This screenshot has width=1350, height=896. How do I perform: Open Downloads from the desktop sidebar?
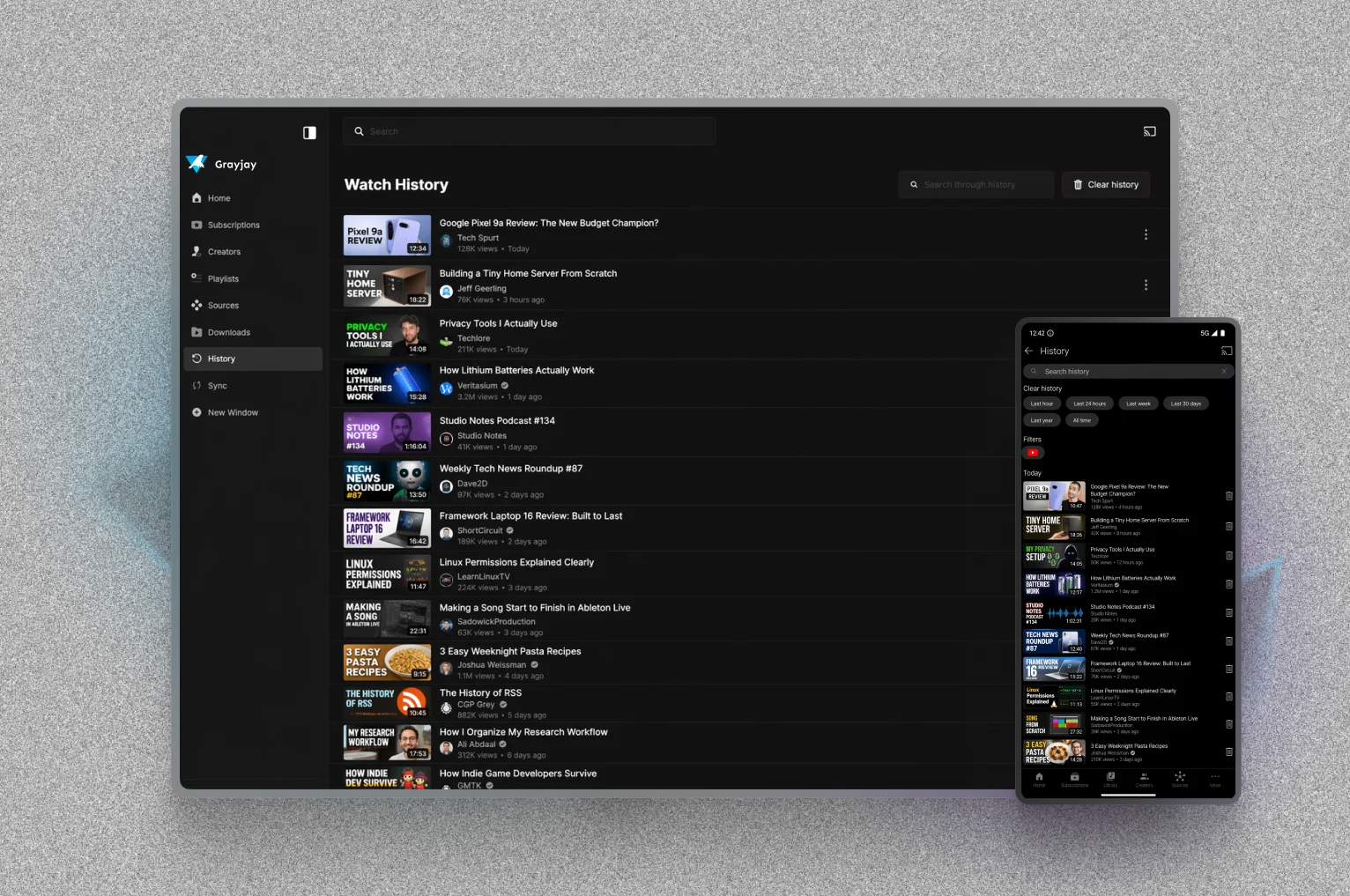coord(228,332)
